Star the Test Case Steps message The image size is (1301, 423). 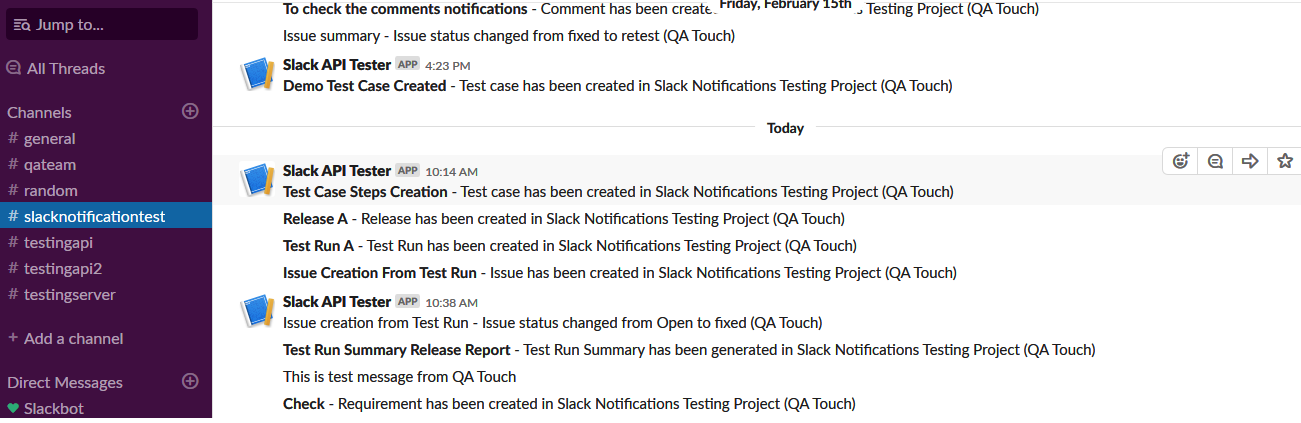(1285, 160)
